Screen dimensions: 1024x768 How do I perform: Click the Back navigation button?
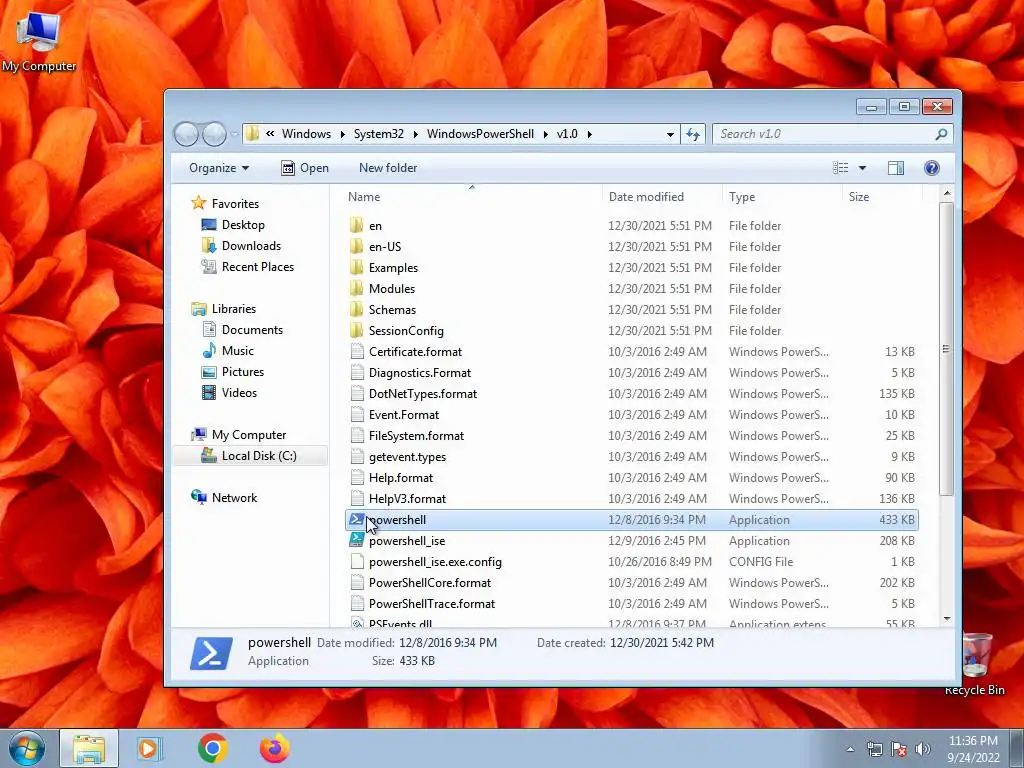[186, 134]
